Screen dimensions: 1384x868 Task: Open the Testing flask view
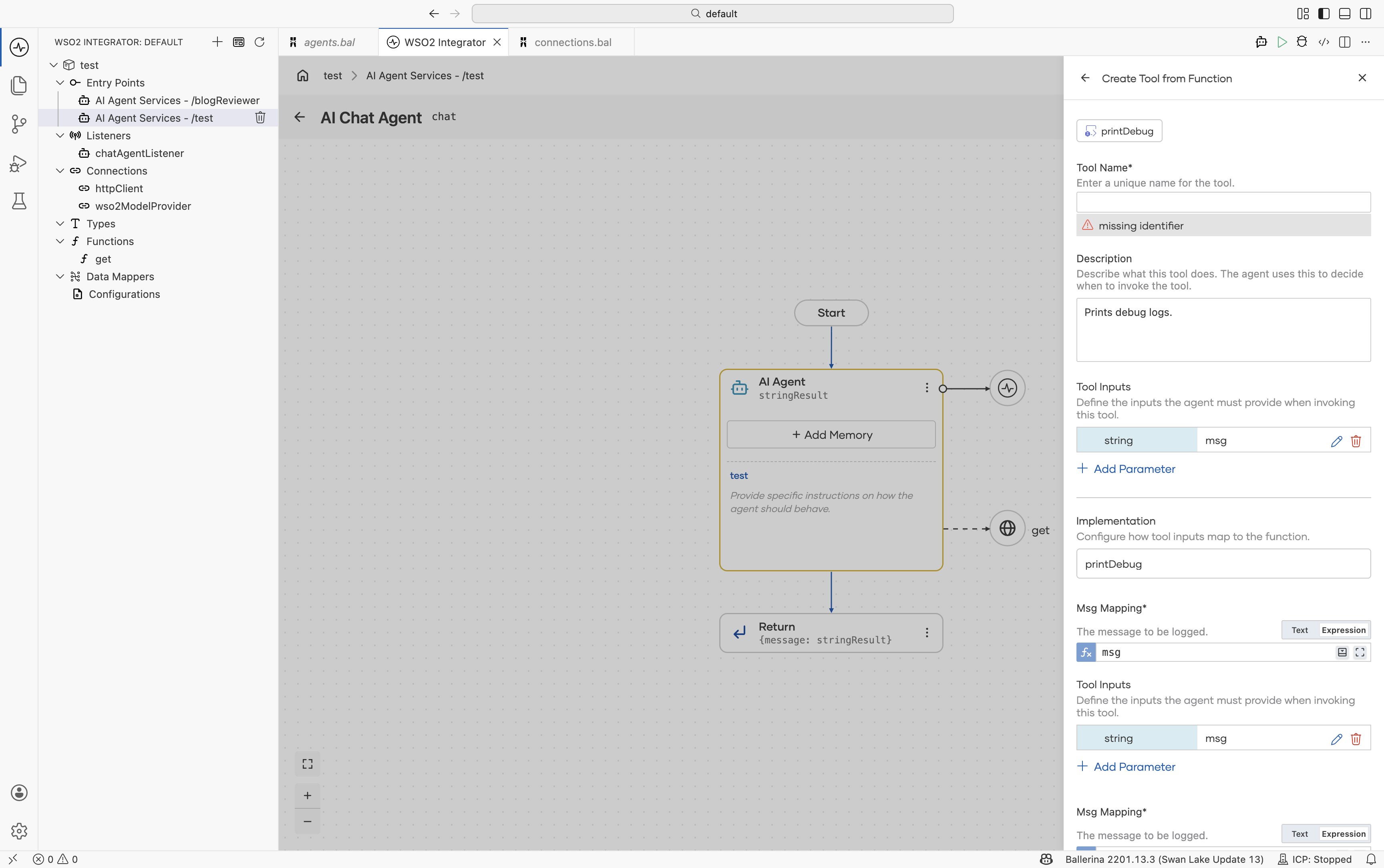[x=19, y=201]
